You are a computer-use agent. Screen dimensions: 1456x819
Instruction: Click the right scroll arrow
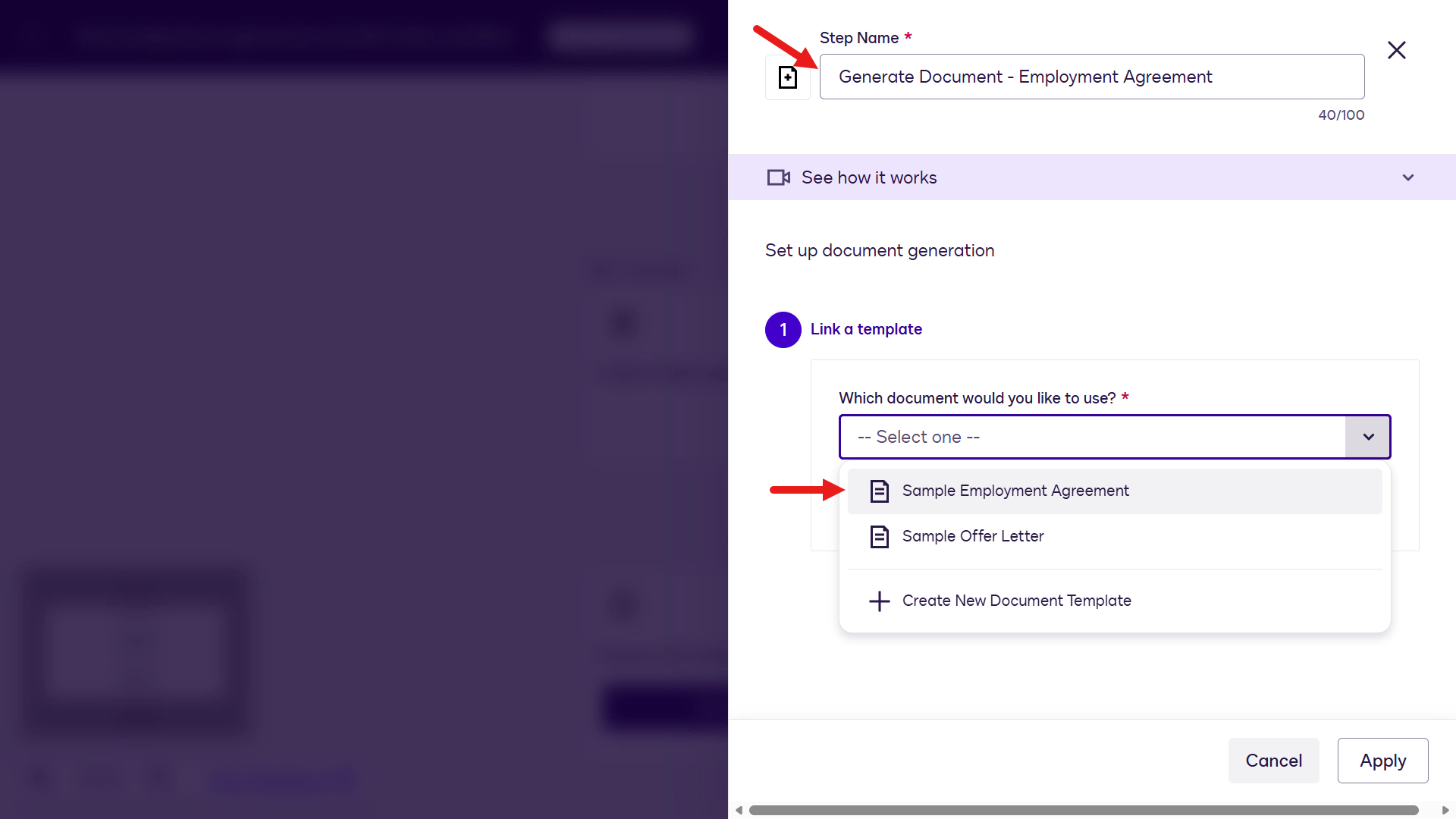click(1445, 811)
